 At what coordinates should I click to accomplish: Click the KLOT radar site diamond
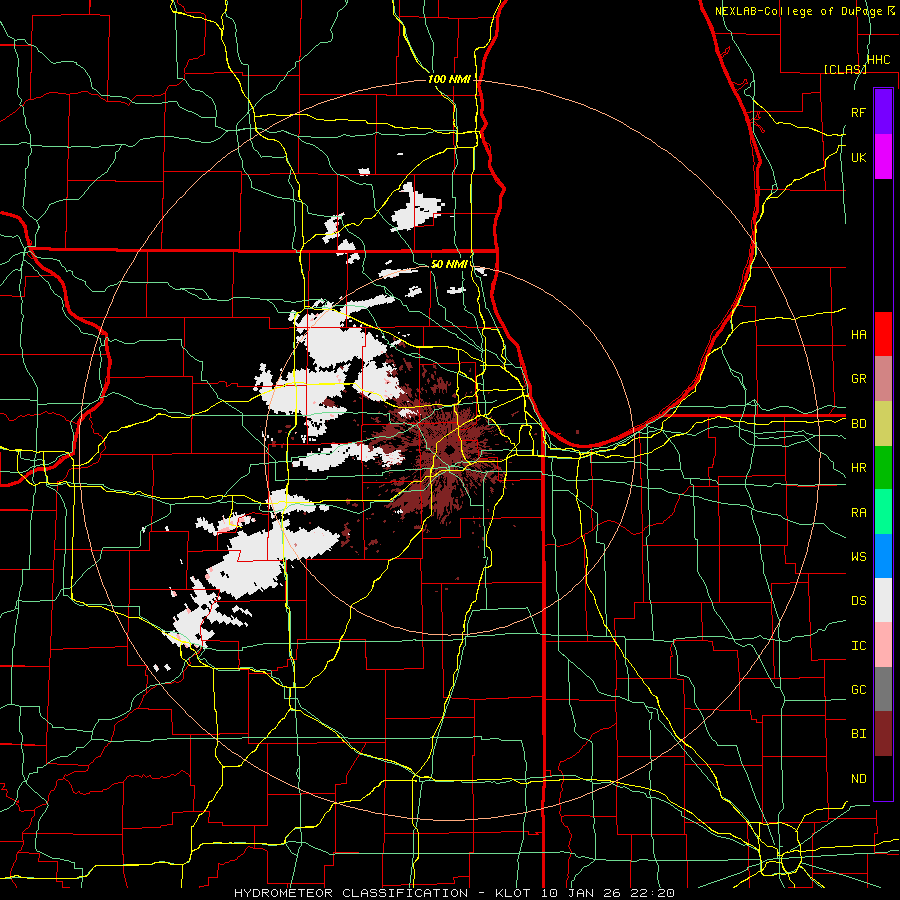[x=449, y=451]
